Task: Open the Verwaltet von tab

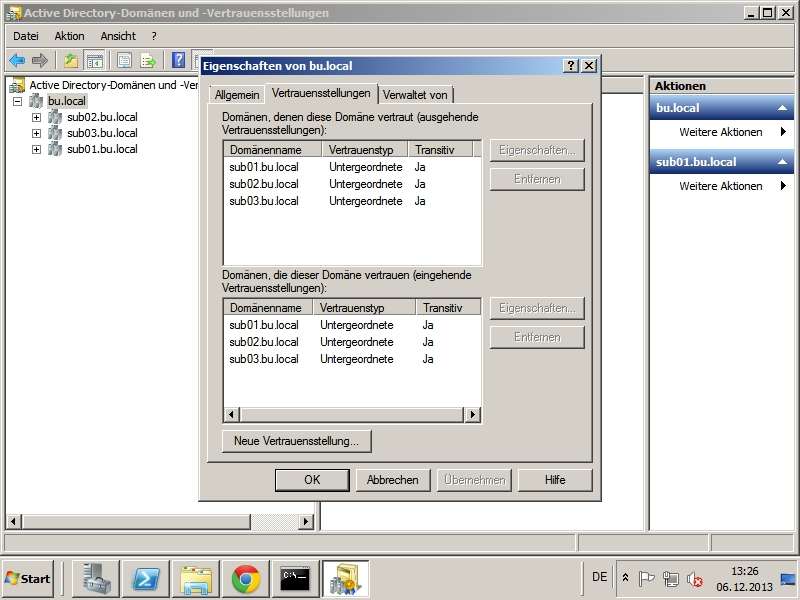Action: [x=416, y=95]
